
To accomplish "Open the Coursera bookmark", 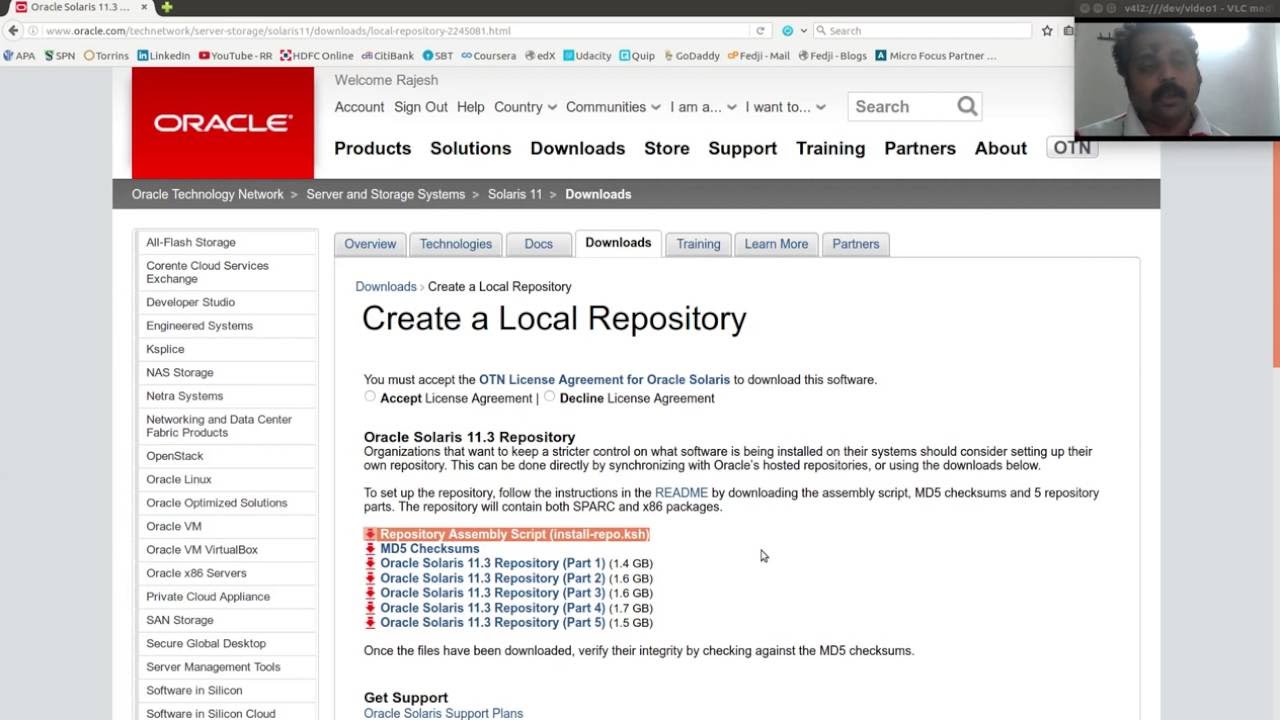I will click(488, 56).
